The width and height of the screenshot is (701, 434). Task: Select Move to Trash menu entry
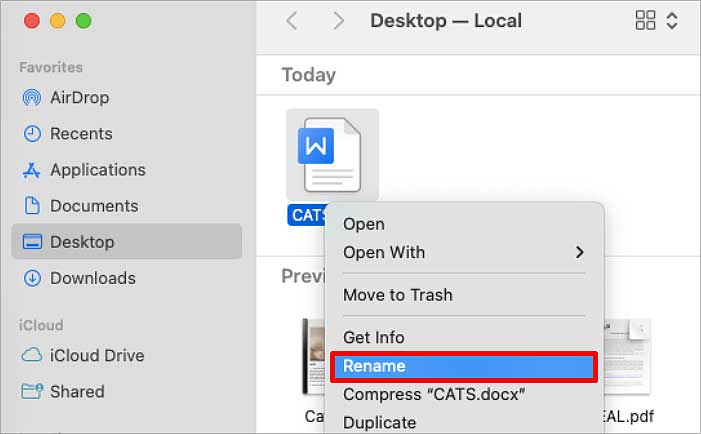(398, 295)
